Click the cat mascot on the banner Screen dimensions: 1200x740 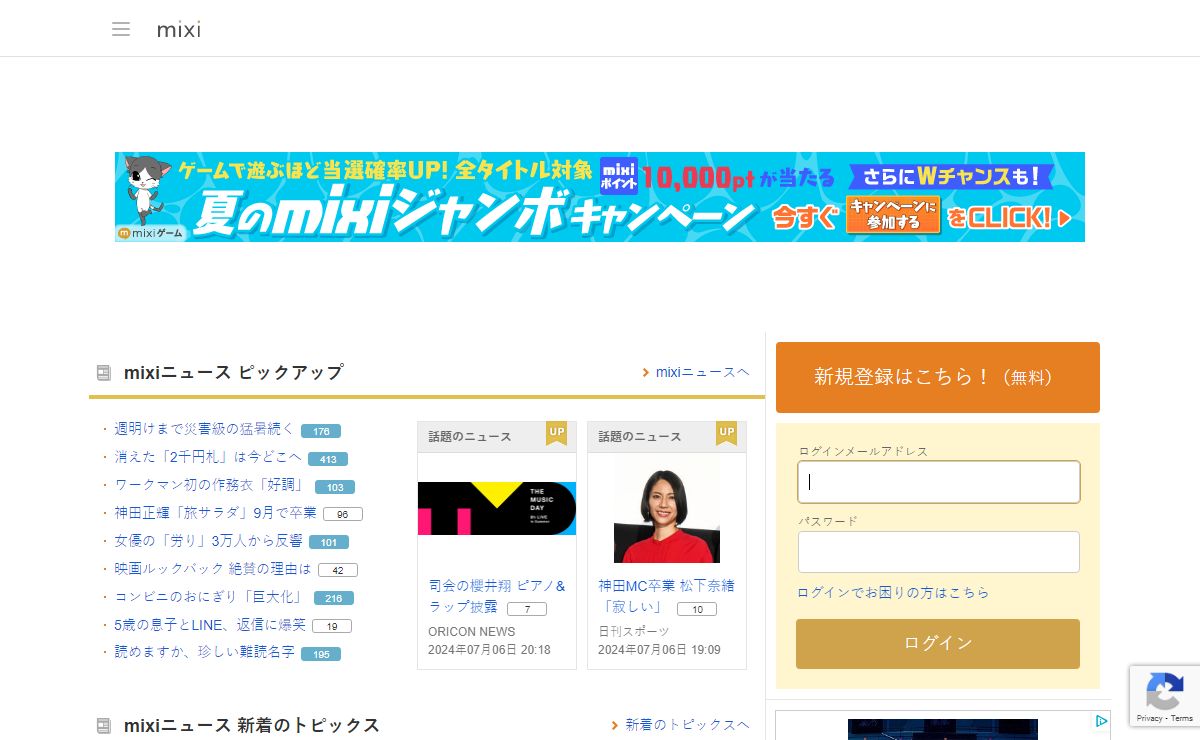pos(145,190)
